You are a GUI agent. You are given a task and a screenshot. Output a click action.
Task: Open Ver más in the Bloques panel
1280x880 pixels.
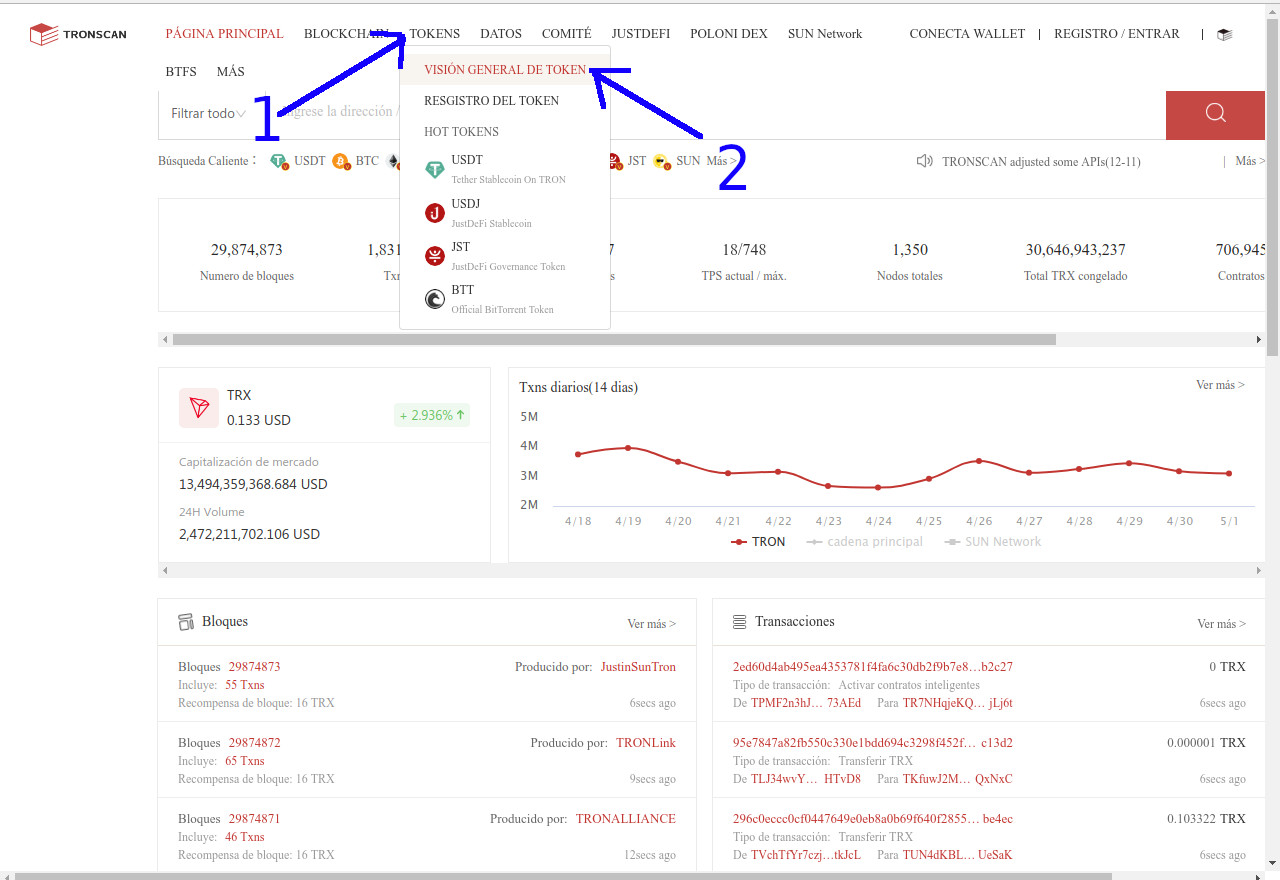652,624
